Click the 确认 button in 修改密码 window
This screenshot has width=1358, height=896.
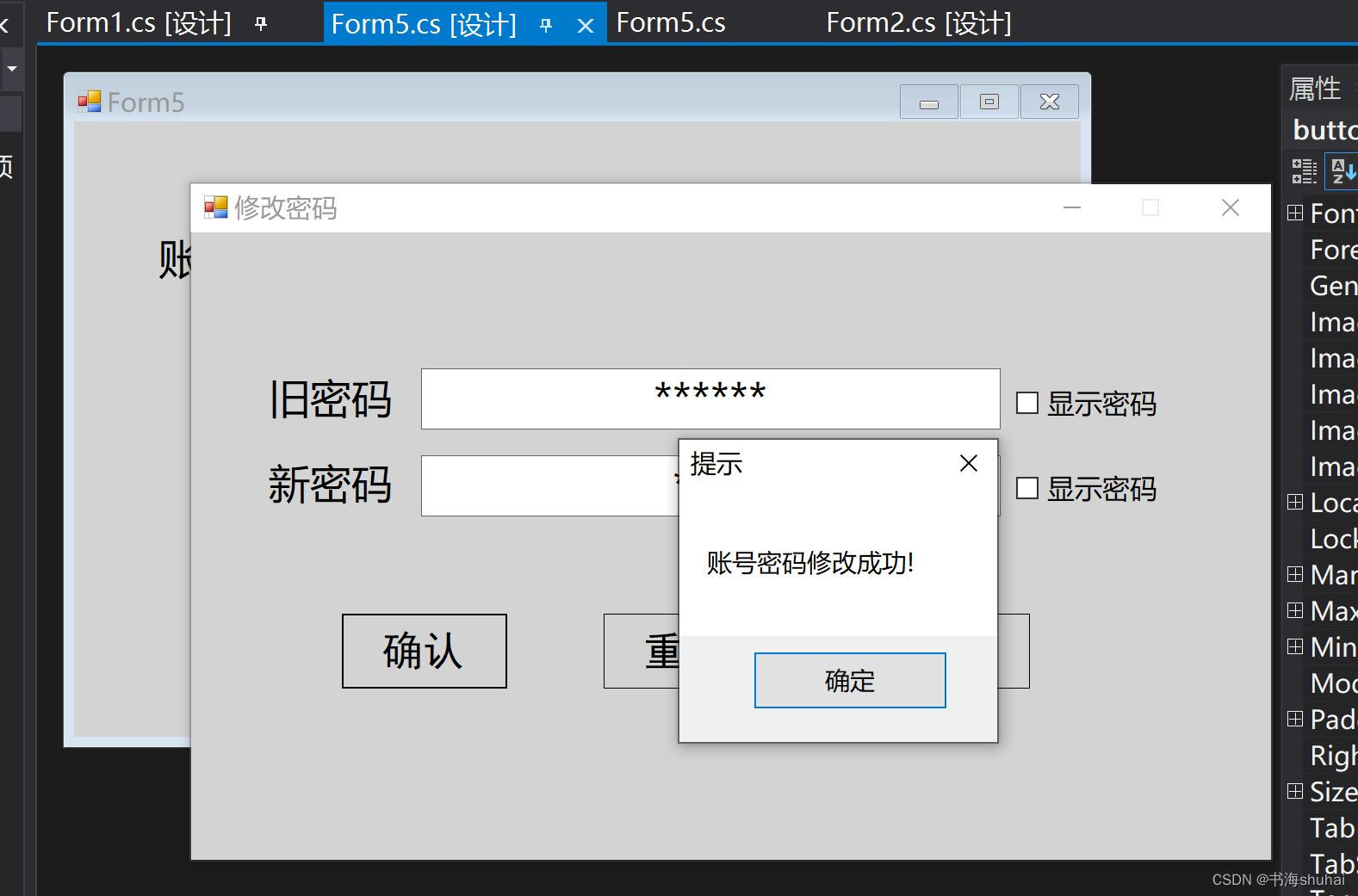[x=424, y=651]
